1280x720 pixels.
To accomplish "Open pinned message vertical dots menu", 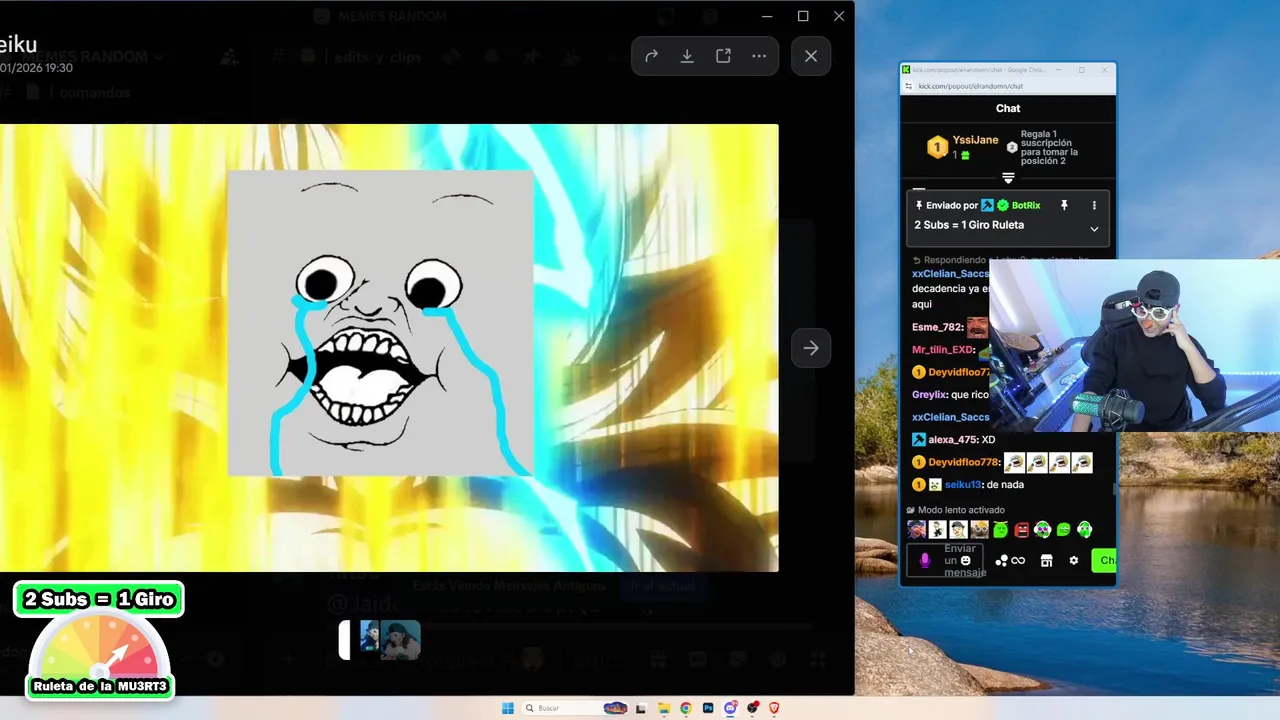I will point(1094,205).
